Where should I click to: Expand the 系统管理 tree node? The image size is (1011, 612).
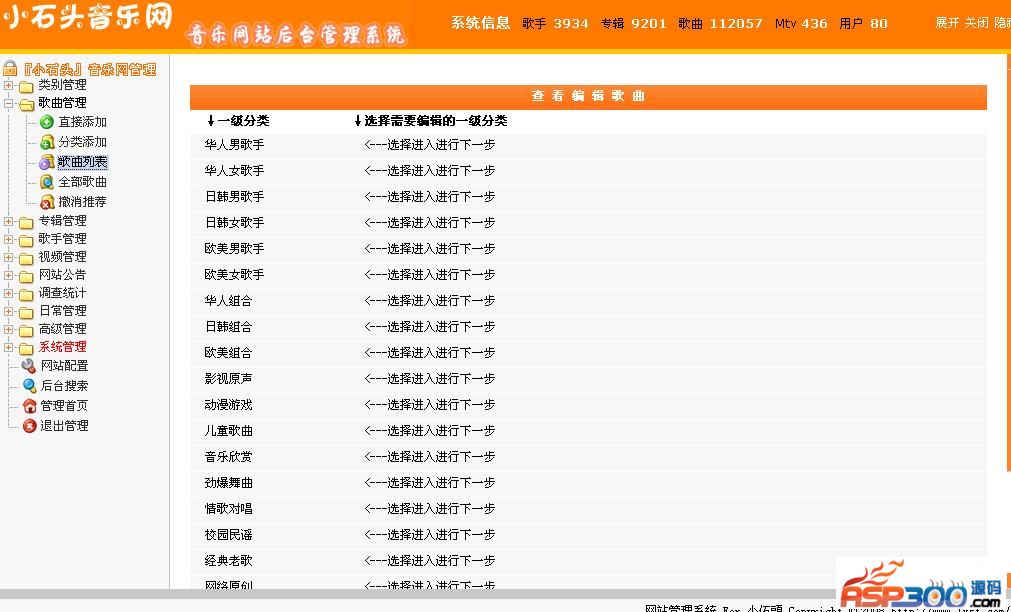pos(8,348)
